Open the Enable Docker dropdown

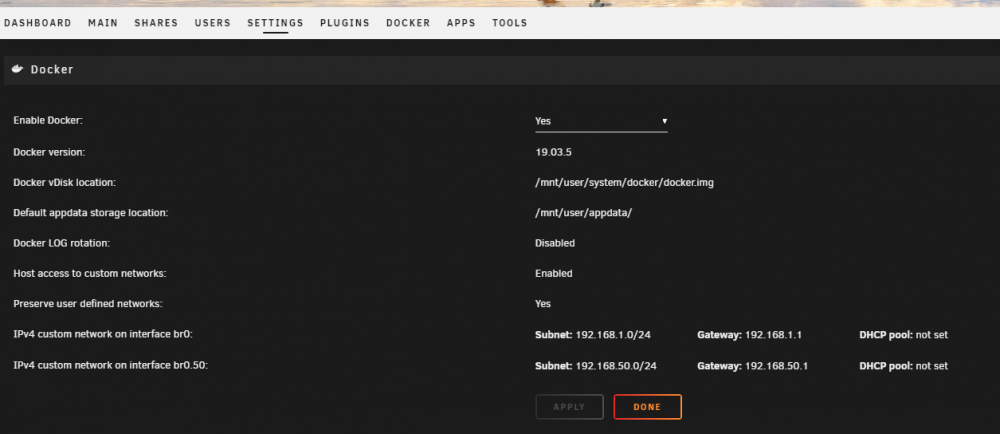tap(601, 120)
